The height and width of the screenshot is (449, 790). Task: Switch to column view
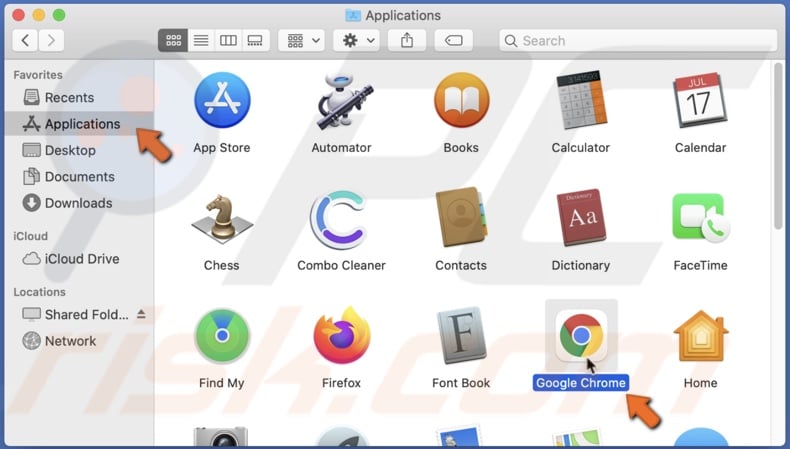coord(228,40)
